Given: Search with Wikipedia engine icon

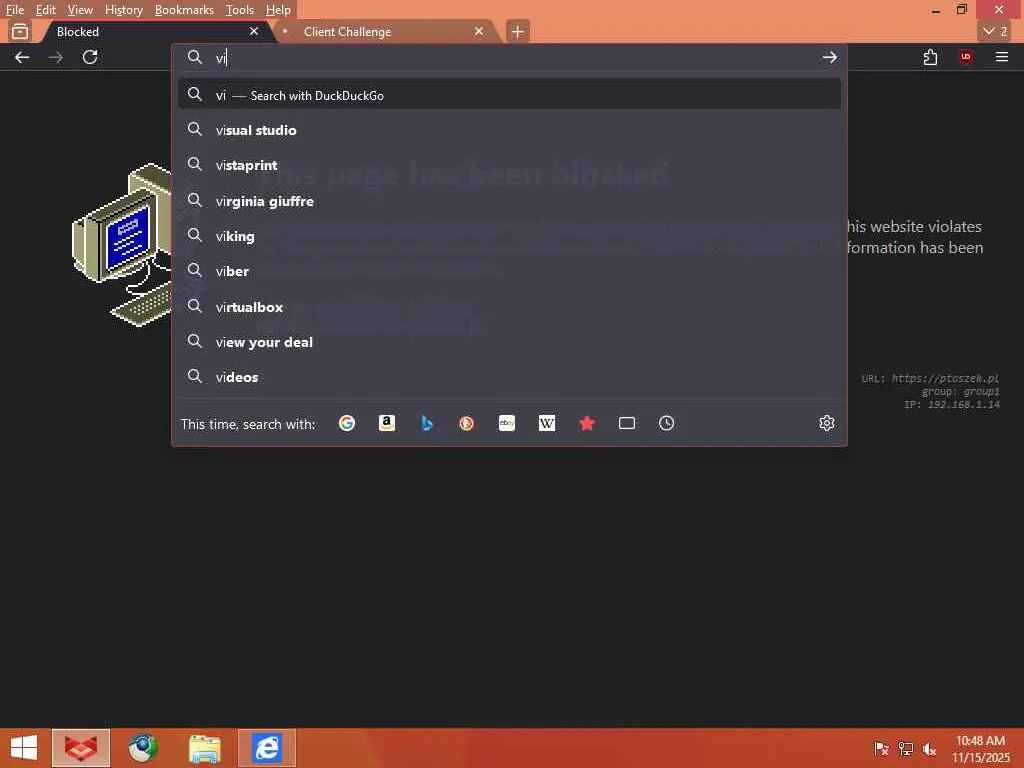Looking at the screenshot, I should (x=547, y=423).
